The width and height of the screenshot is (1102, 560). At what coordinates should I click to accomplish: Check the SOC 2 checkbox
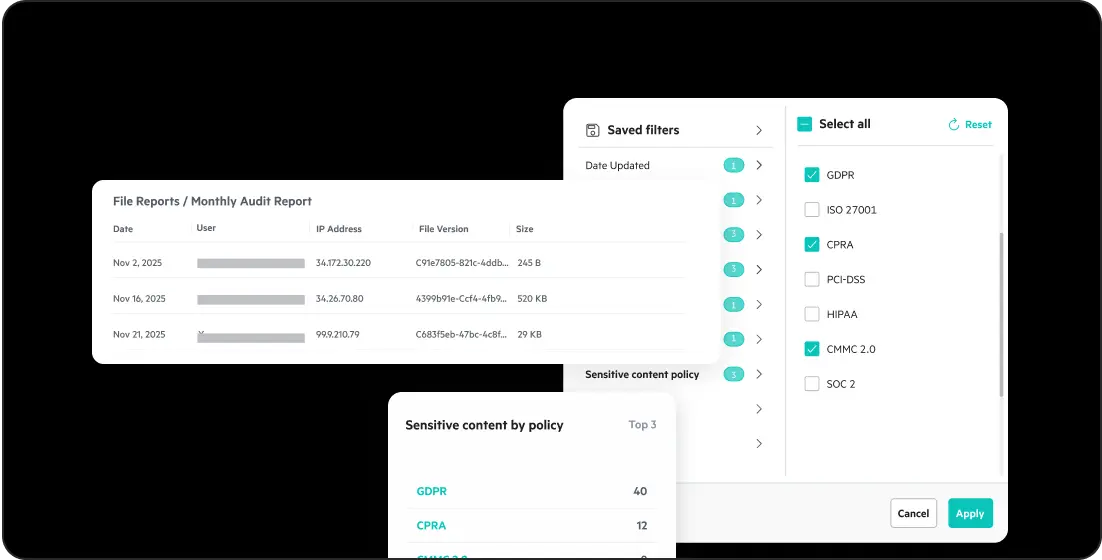click(x=812, y=384)
